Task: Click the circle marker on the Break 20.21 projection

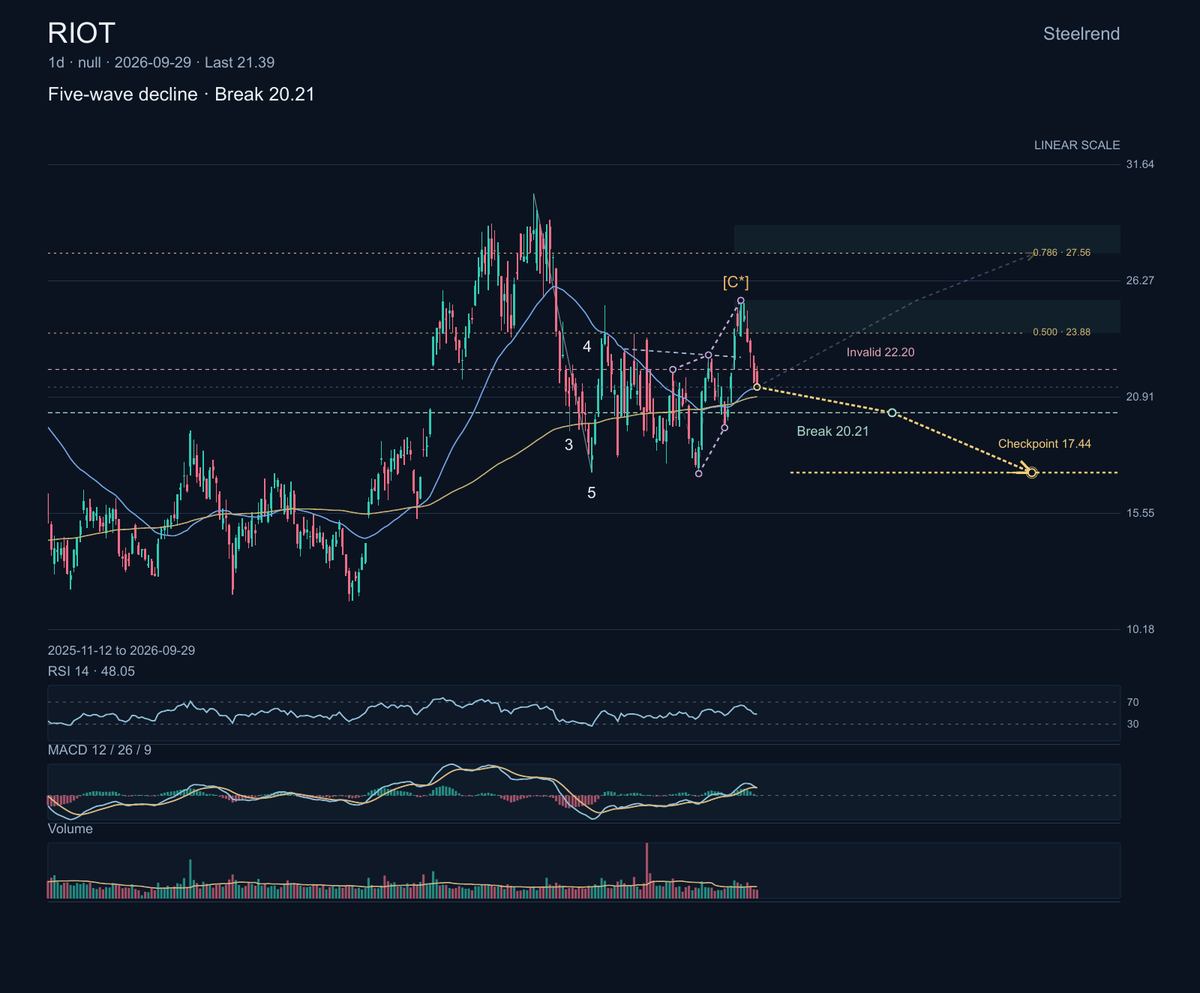Action: (892, 413)
